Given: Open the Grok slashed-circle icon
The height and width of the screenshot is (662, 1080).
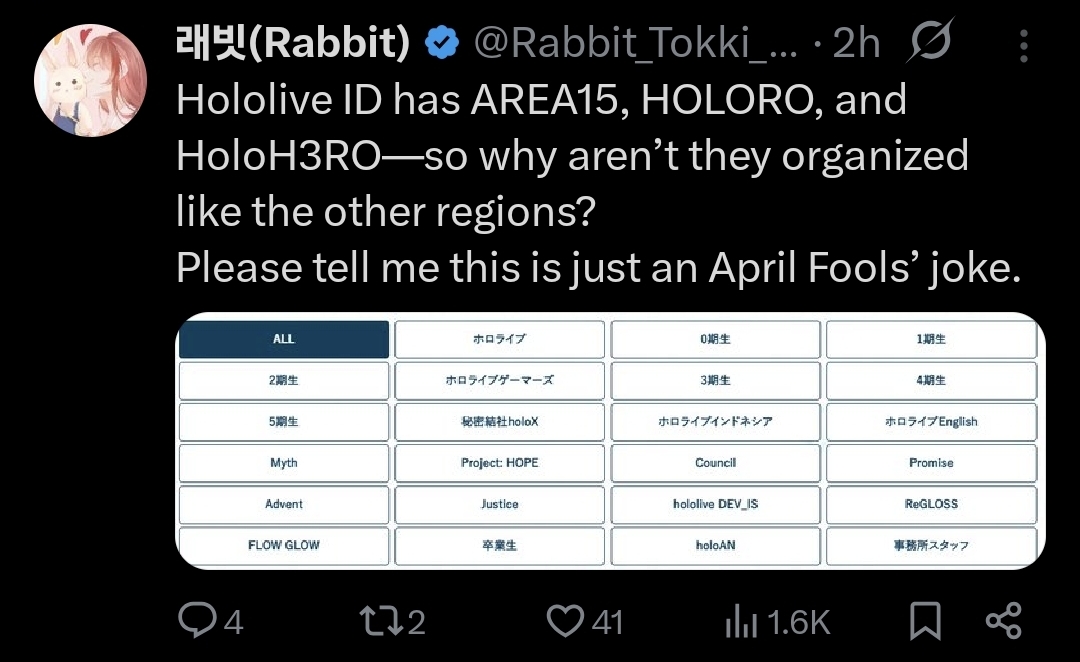Looking at the screenshot, I should 931,41.
